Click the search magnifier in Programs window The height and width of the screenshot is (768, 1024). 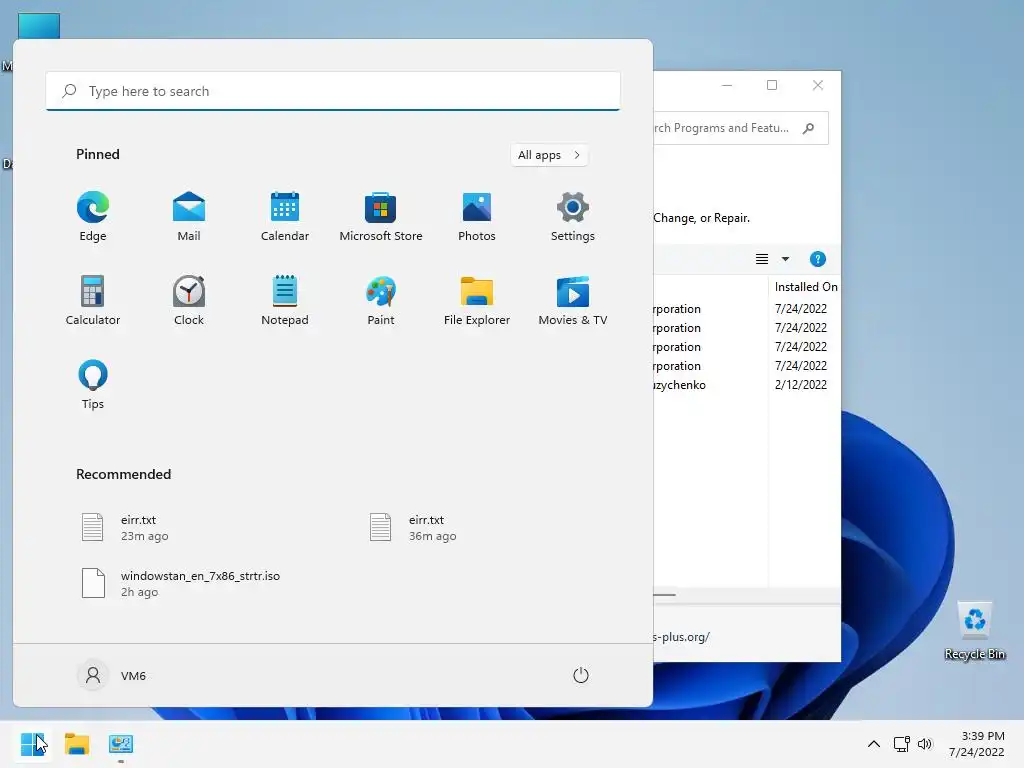point(808,128)
